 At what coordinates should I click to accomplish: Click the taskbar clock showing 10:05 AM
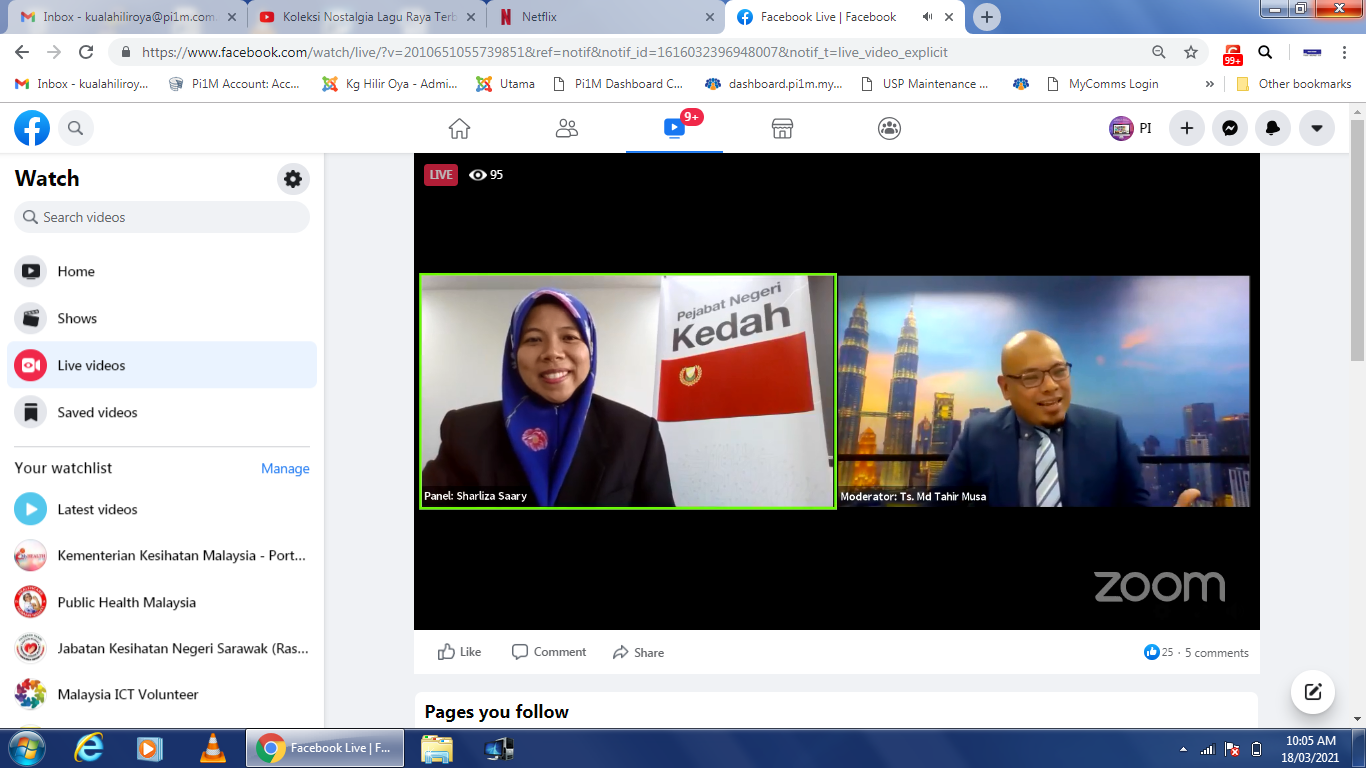tap(1311, 748)
